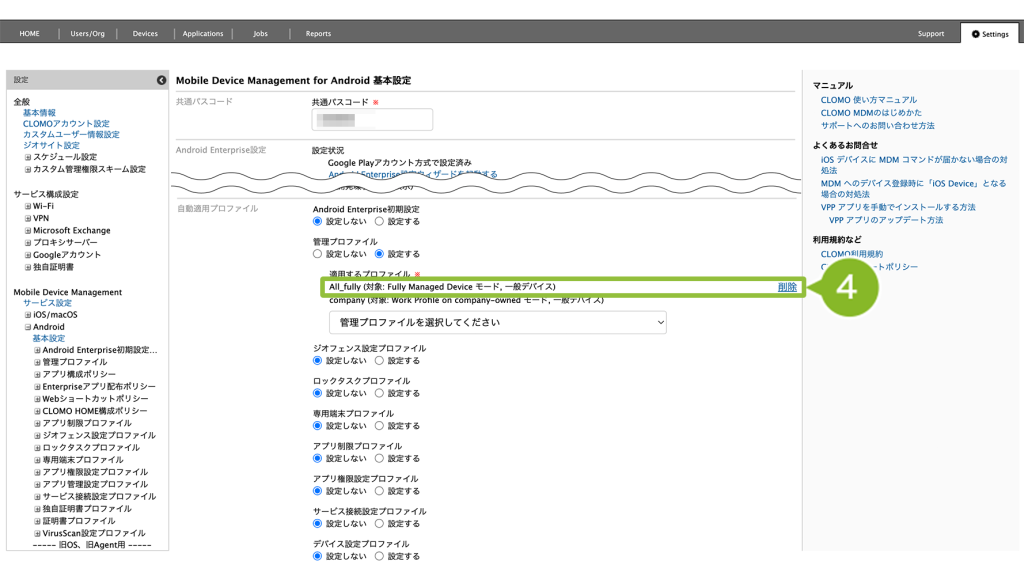The height and width of the screenshot is (576, 1024).
Task: Collapse the Android tree node
Action: point(28,327)
